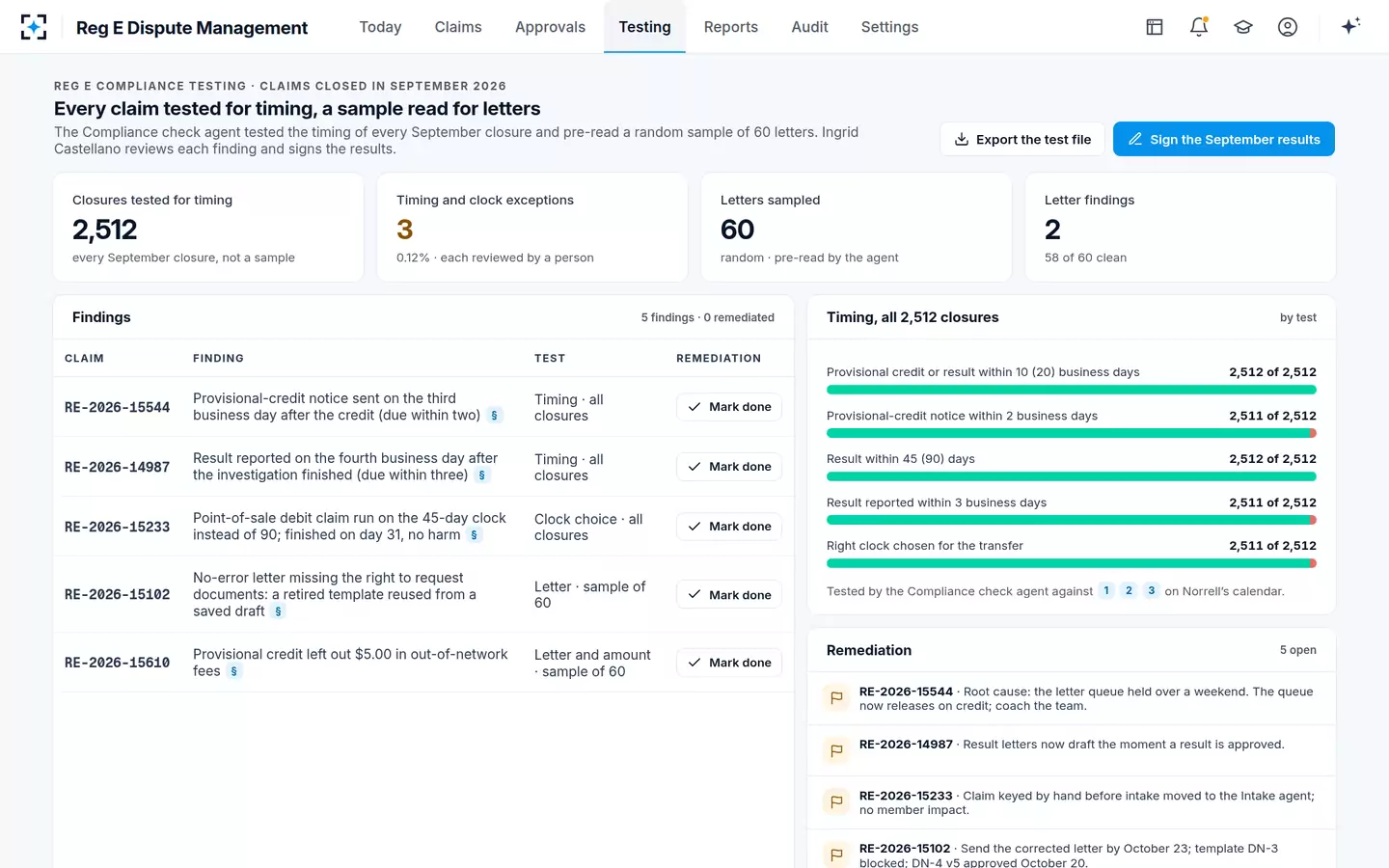
Task: Click the "by test" label in Timing panel
Action: pyautogui.click(x=1298, y=317)
